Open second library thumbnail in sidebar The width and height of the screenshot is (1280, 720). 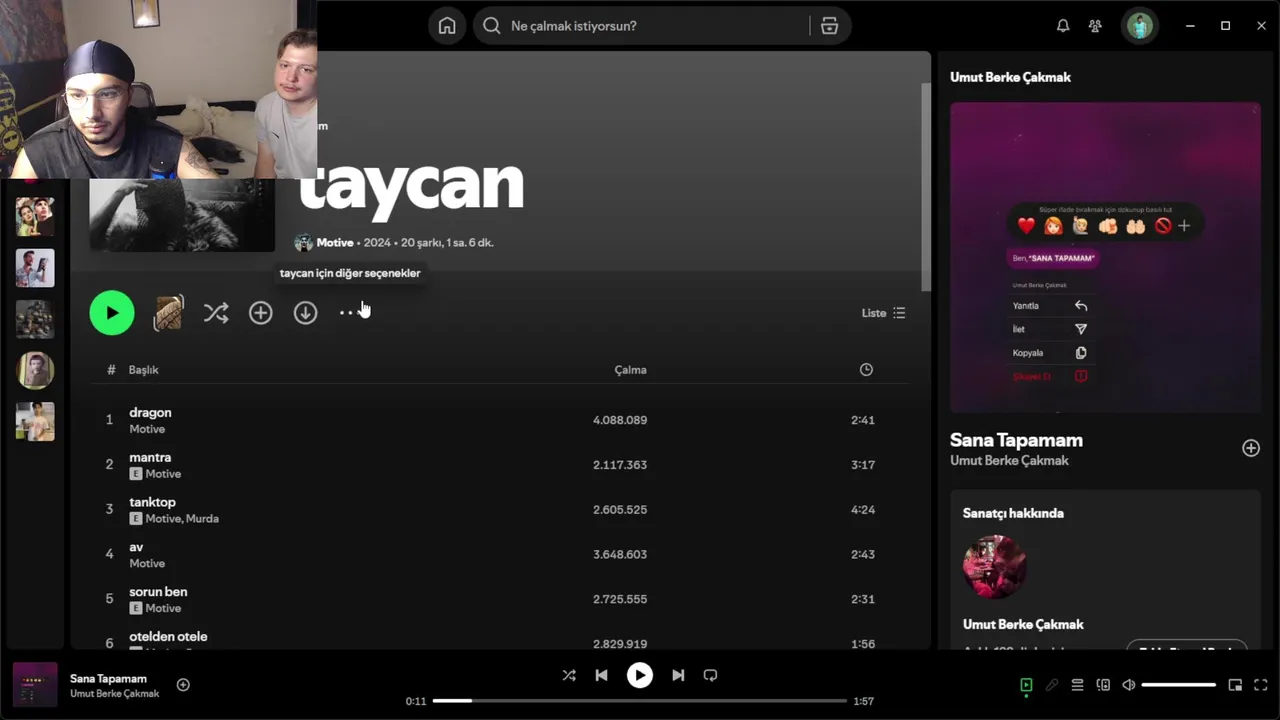click(35, 268)
